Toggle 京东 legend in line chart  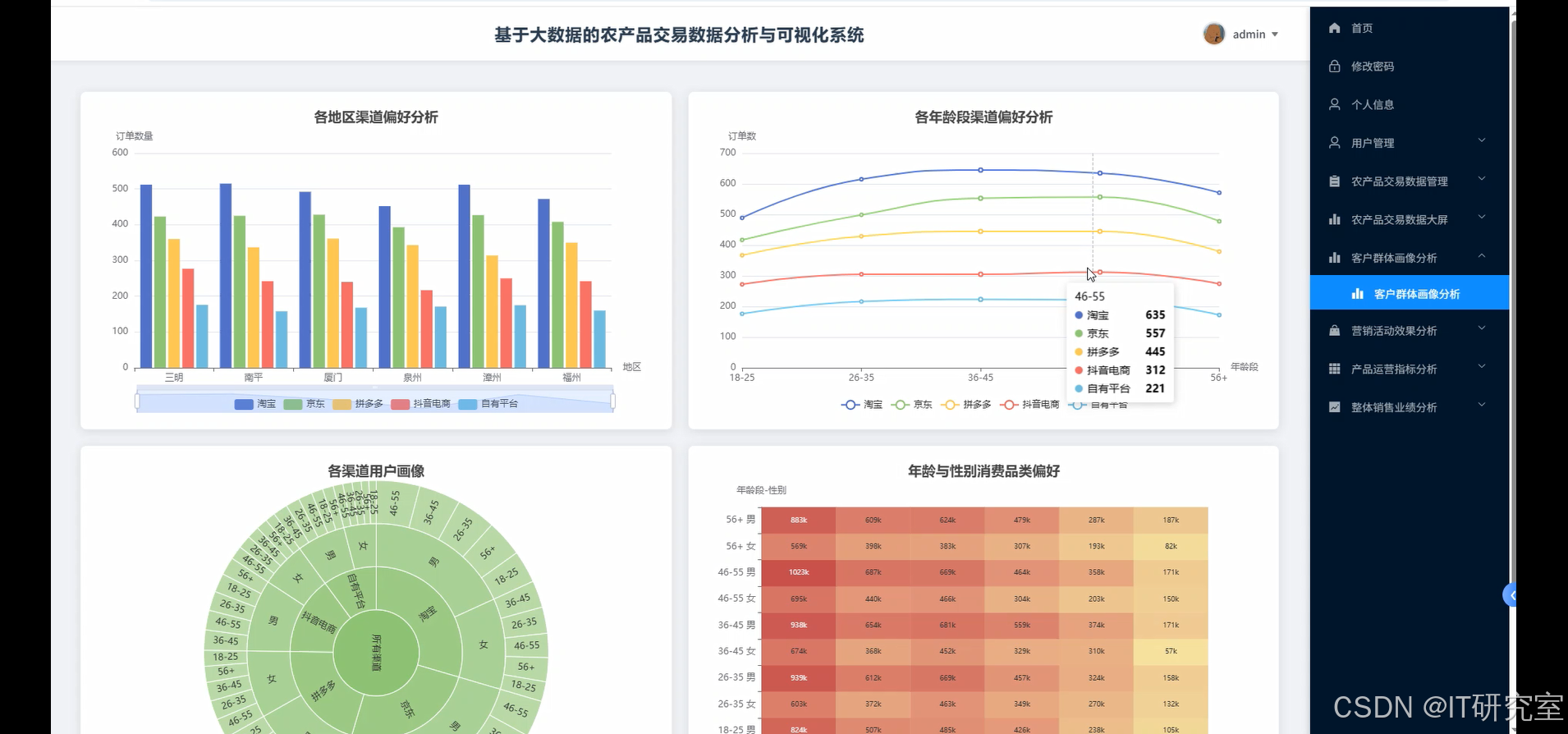pos(912,405)
